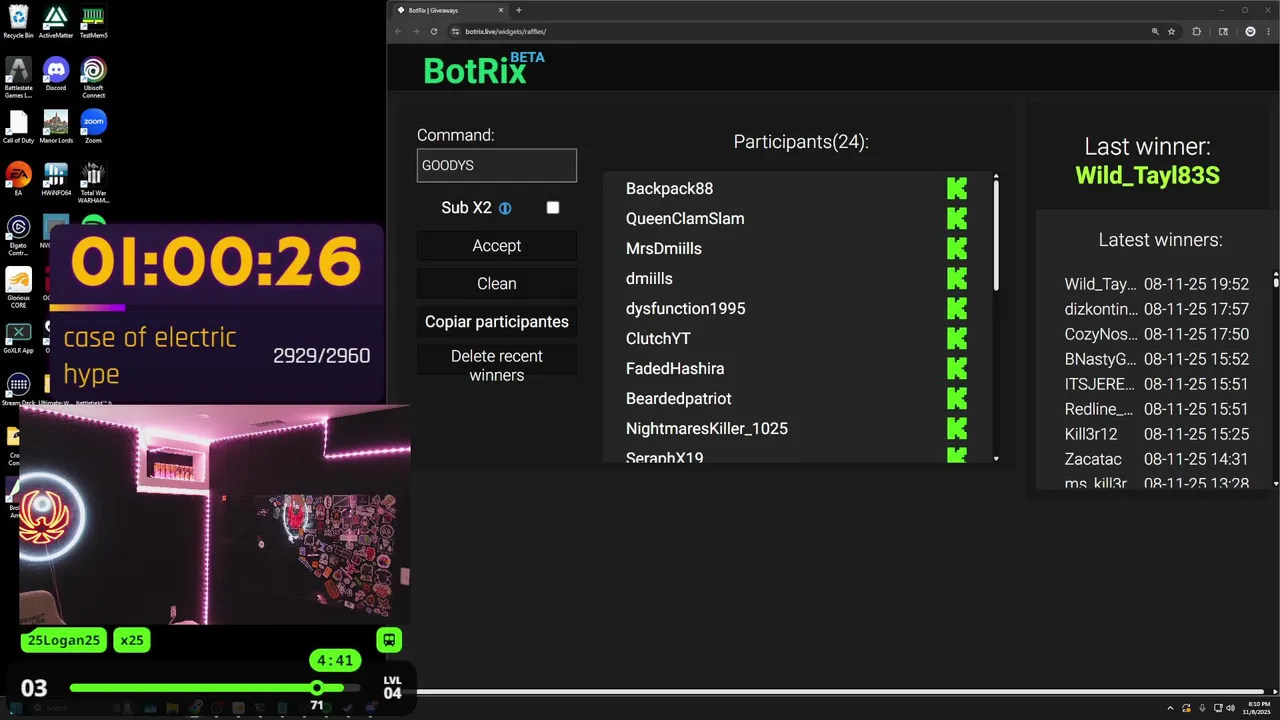Open the GoXLR App desktop shortcut
Image resolution: width=1280 pixels, height=720 pixels.
tap(18, 337)
